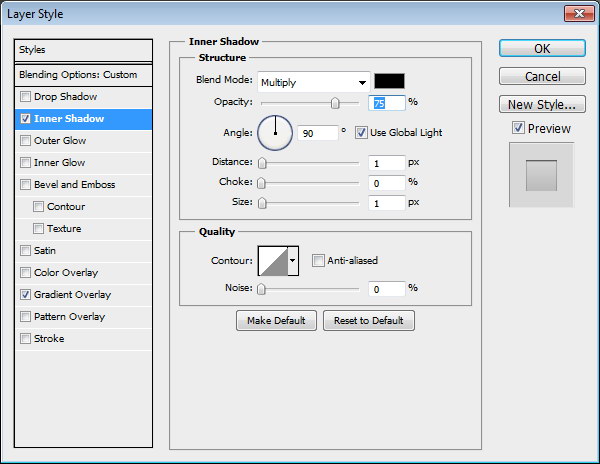The height and width of the screenshot is (464, 600).
Task: Enable the Drop Shadow effect checkbox
Action: (26, 97)
